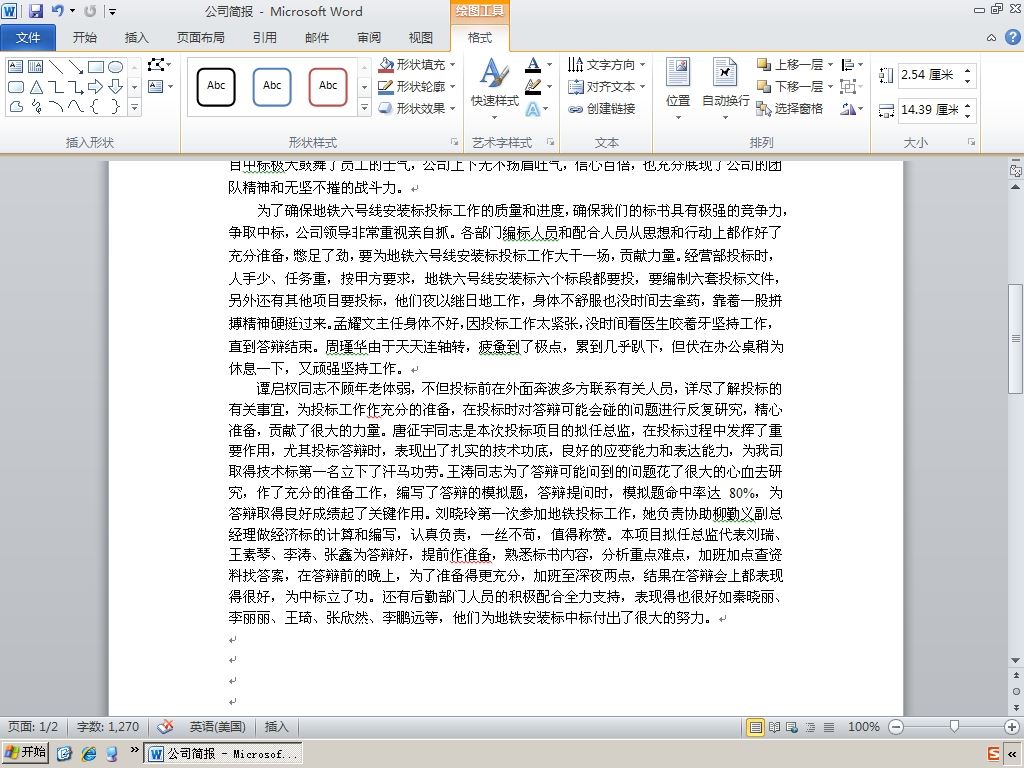
Task: Open the 快速样式 quick styles gallery
Action: tap(494, 89)
